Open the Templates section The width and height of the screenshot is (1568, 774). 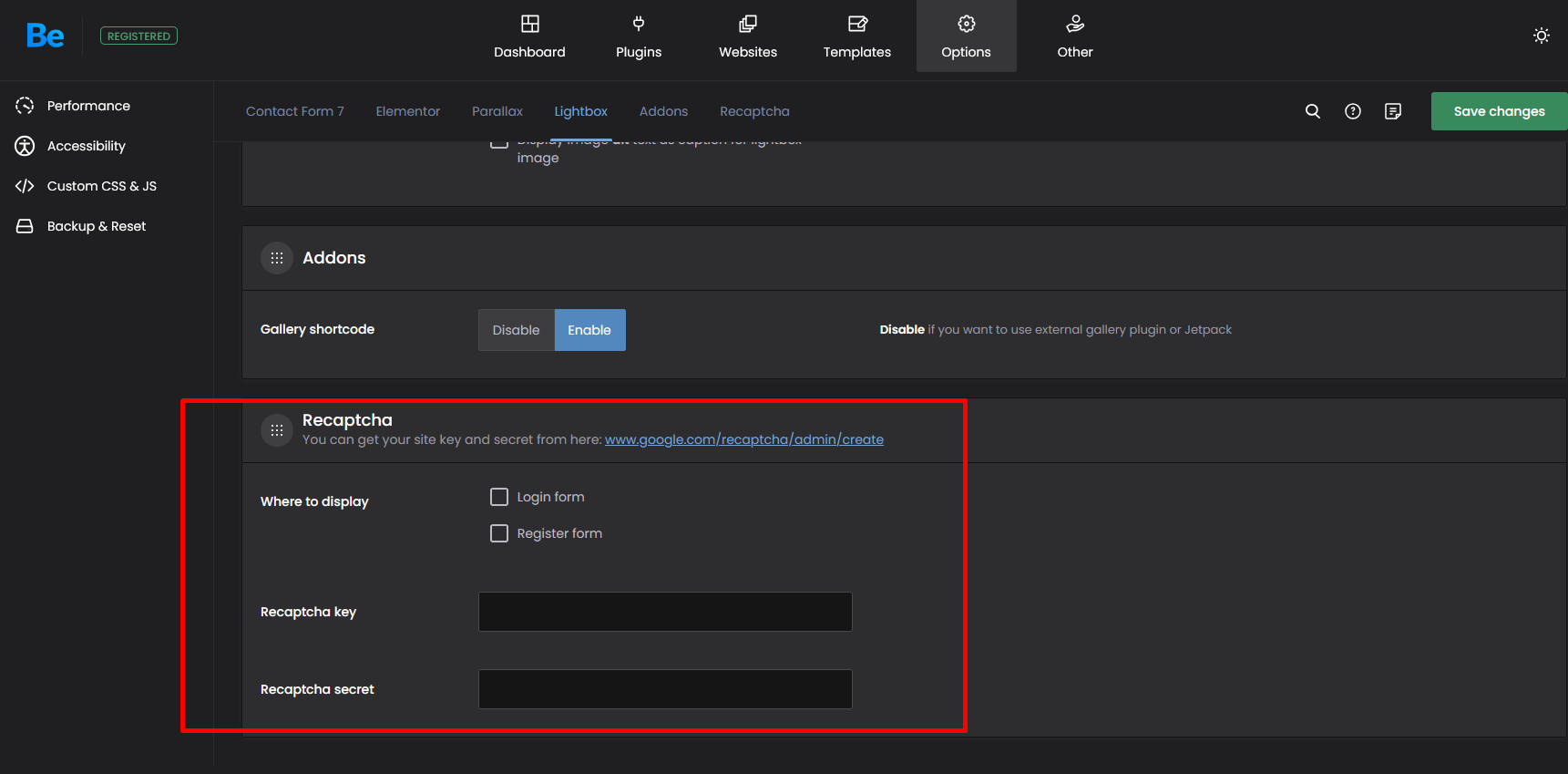(x=856, y=36)
